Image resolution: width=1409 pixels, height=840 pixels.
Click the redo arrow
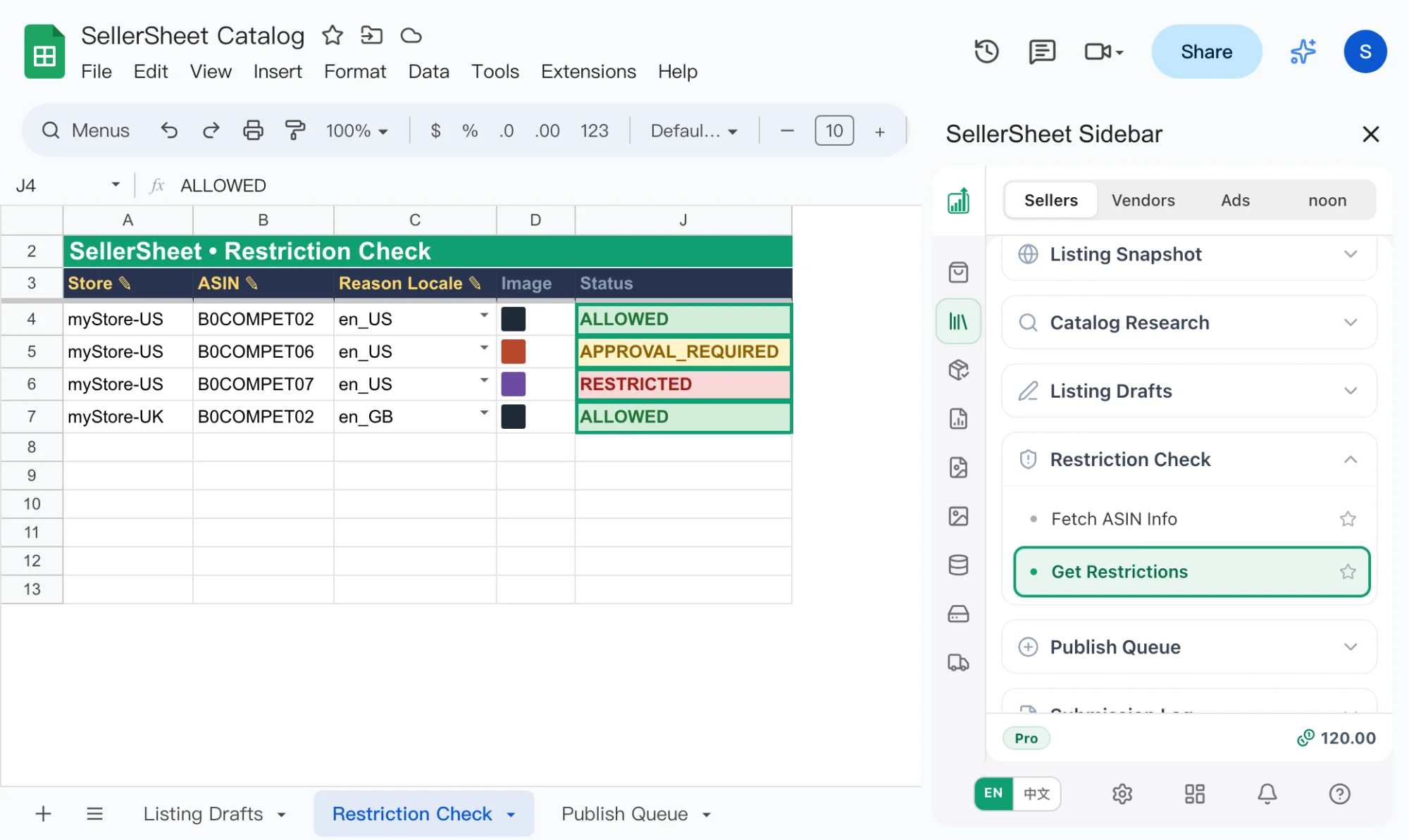click(211, 130)
